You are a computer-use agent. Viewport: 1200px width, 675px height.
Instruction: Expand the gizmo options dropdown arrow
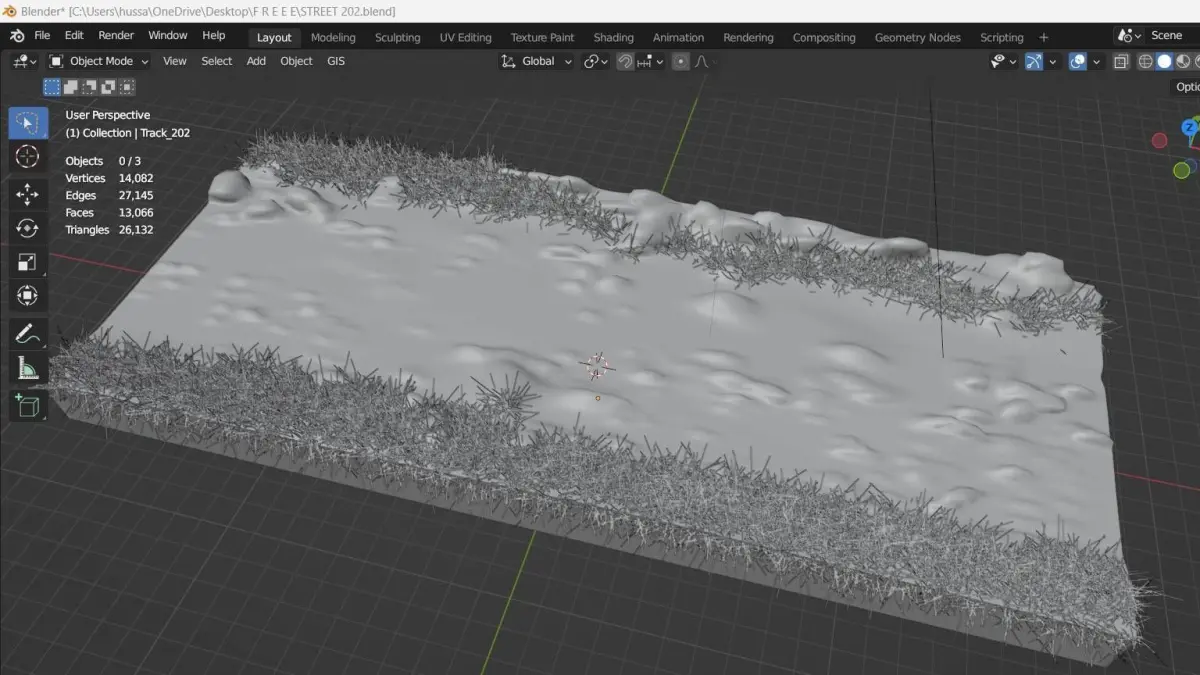point(1052,62)
